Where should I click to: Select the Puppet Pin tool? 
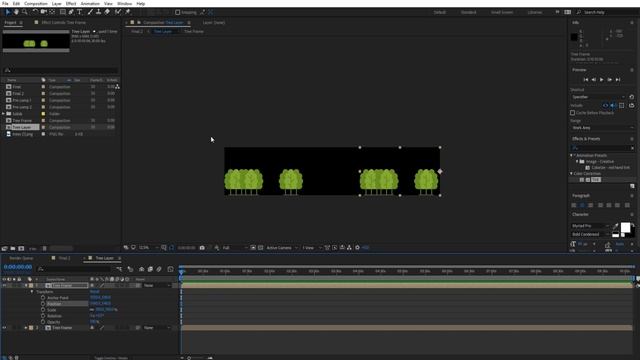click(x=127, y=12)
